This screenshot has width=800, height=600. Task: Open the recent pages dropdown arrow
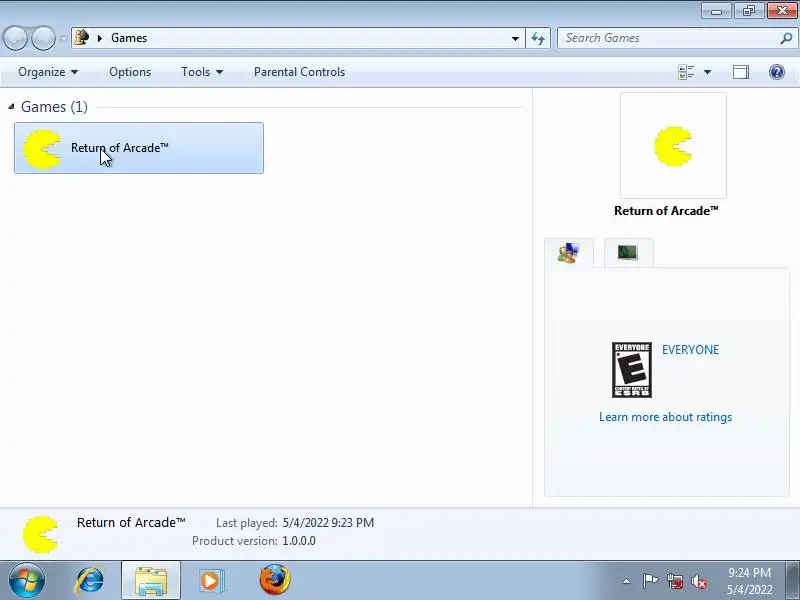[63, 38]
